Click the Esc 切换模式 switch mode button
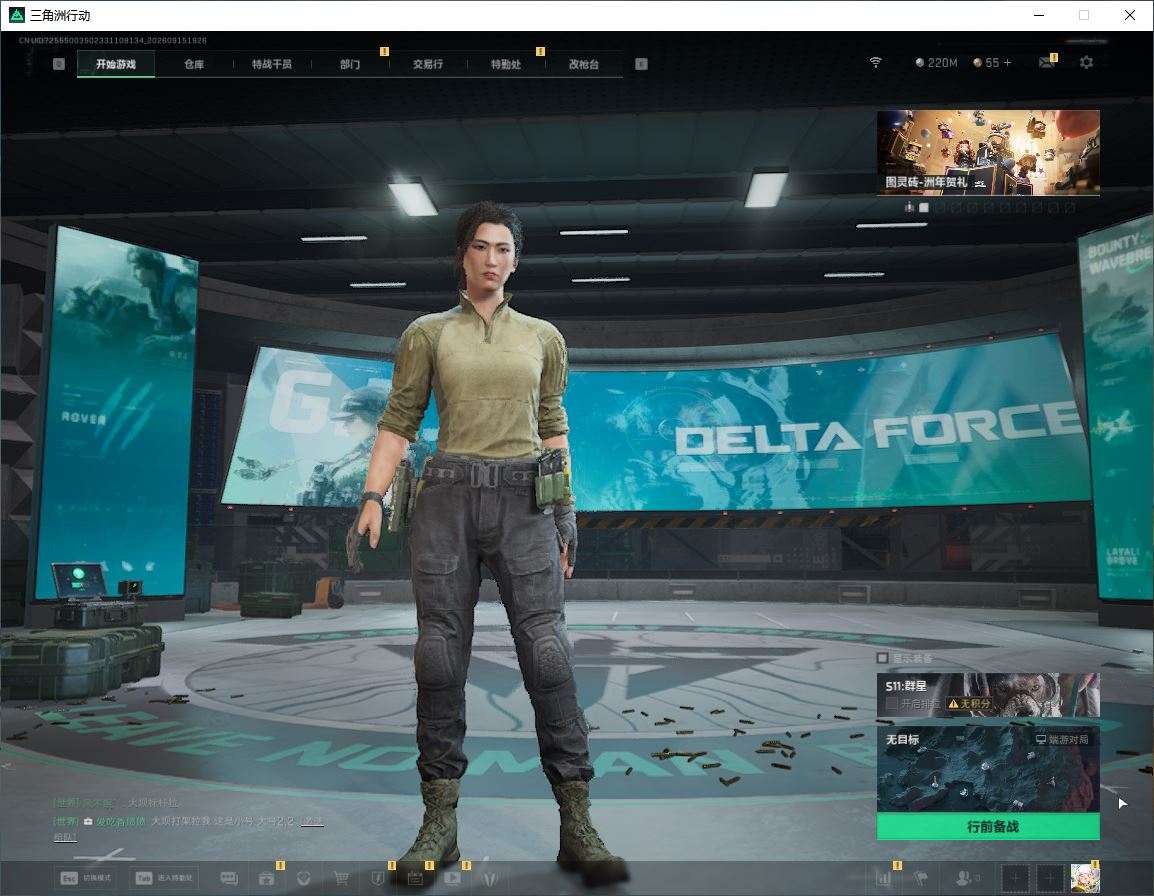Screen dimensions: 1154x896 (x=86, y=878)
